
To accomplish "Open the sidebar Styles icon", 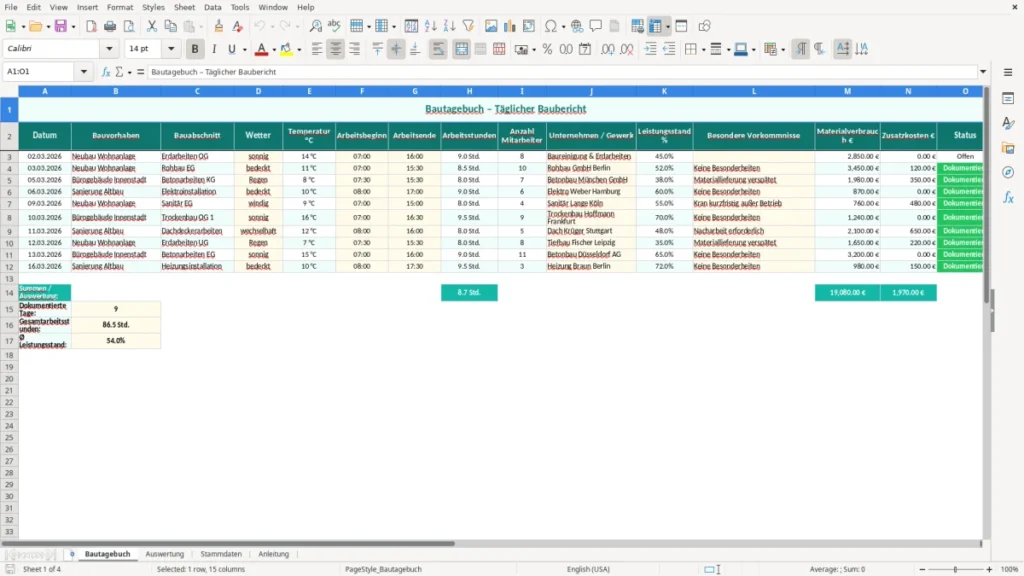I will pyautogui.click(x=1008, y=123).
